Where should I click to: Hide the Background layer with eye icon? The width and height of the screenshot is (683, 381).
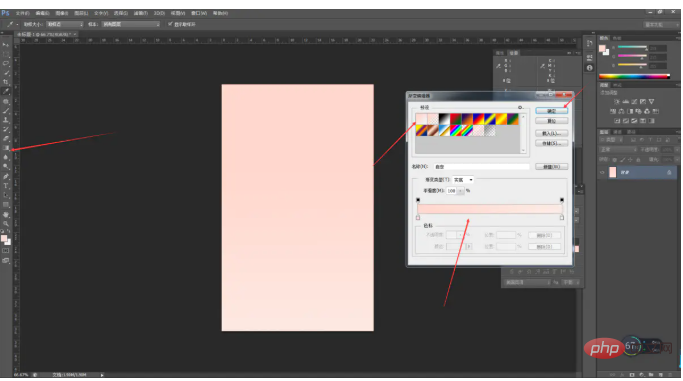click(602, 173)
